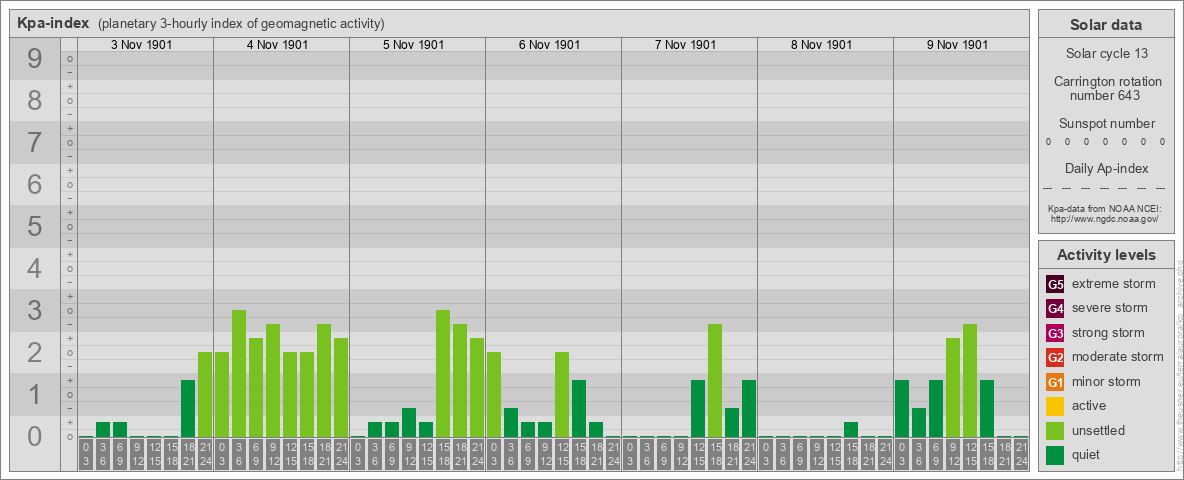Click the 8 Nov 15-18h small bar
The width and height of the screenshot is (1184, 480).
pyautogui.click(x=850, y=430)
